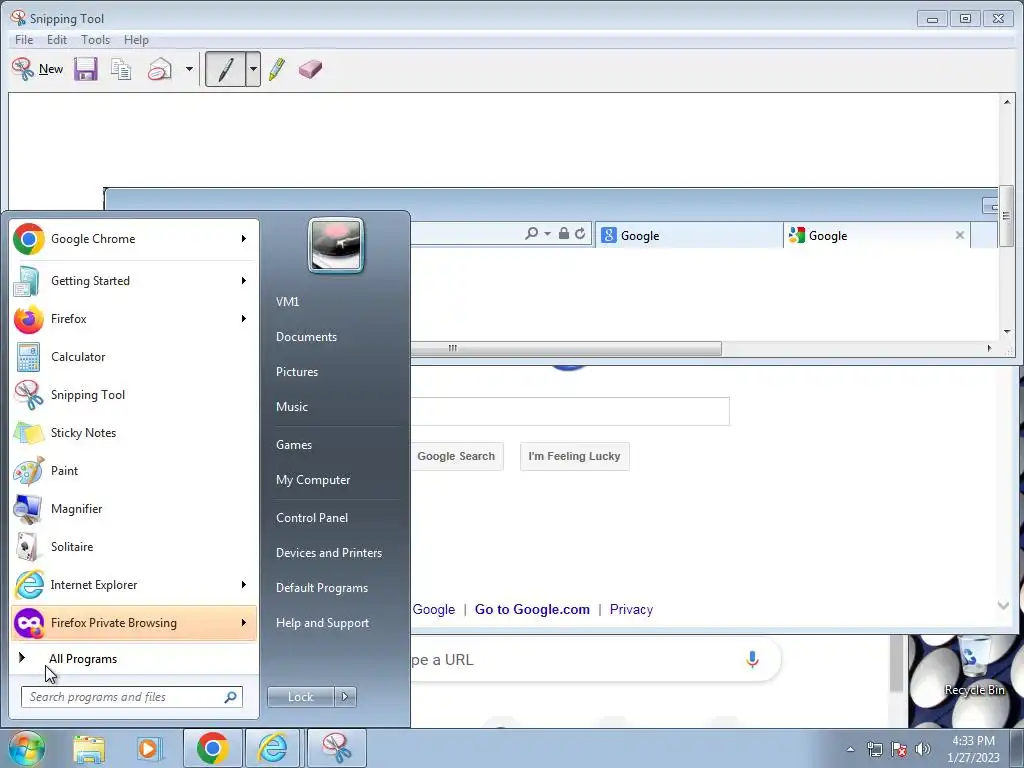Launch Paint from Start menu
Screen dimensions: 1024x768
[134, 470]
